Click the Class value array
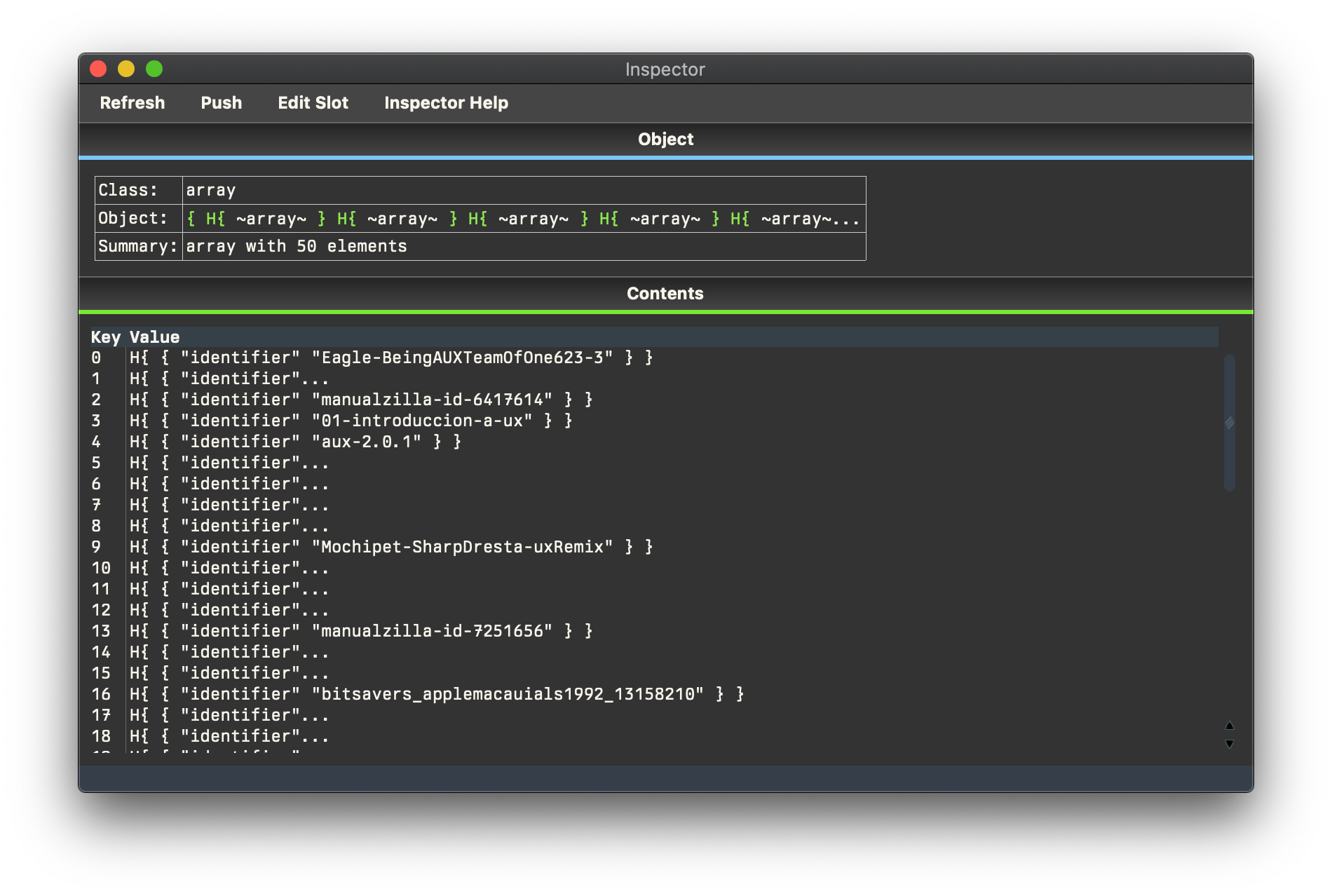 [x=211, y=191]
